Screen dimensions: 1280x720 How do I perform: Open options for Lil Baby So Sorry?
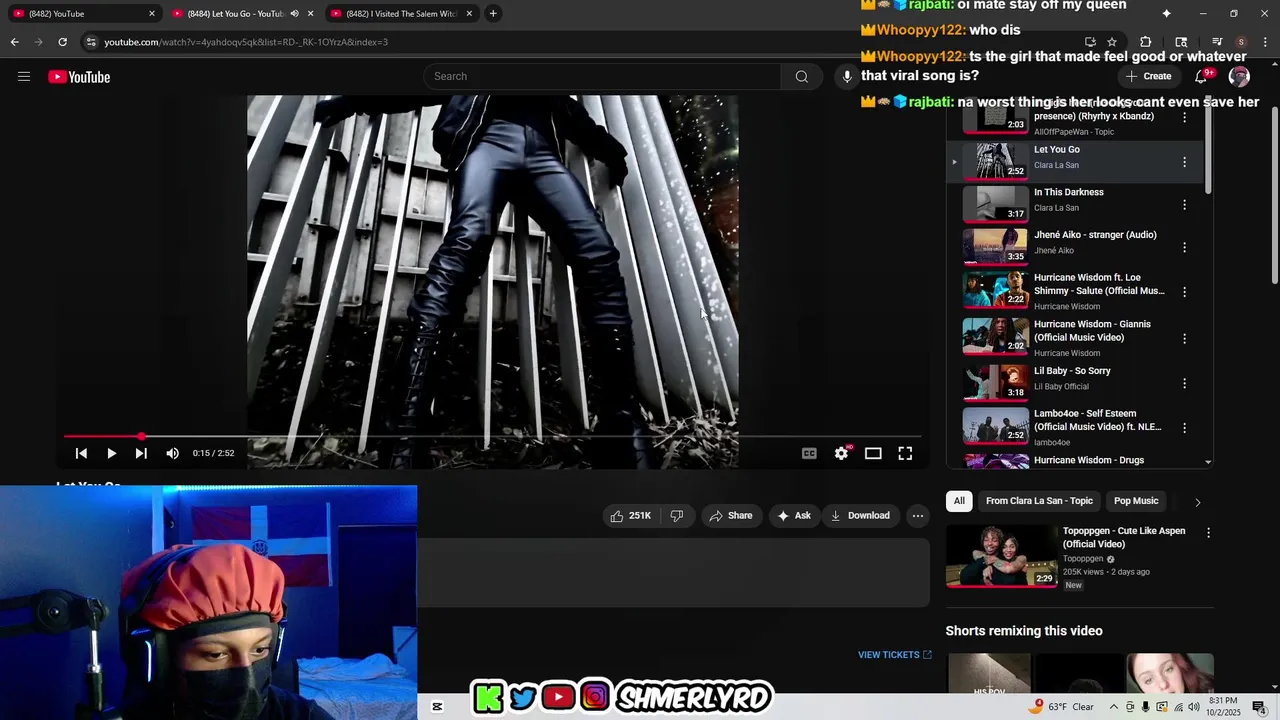tap(1185, 384)
